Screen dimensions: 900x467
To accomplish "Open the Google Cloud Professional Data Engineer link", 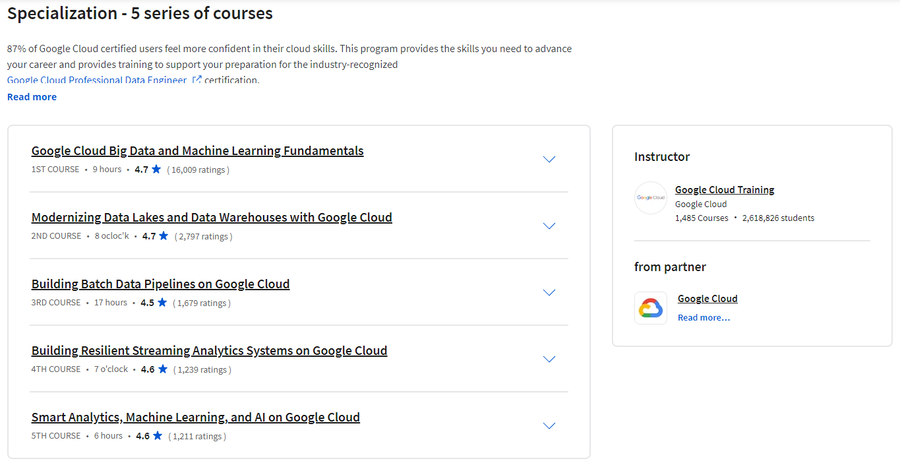I will point(97,80).
